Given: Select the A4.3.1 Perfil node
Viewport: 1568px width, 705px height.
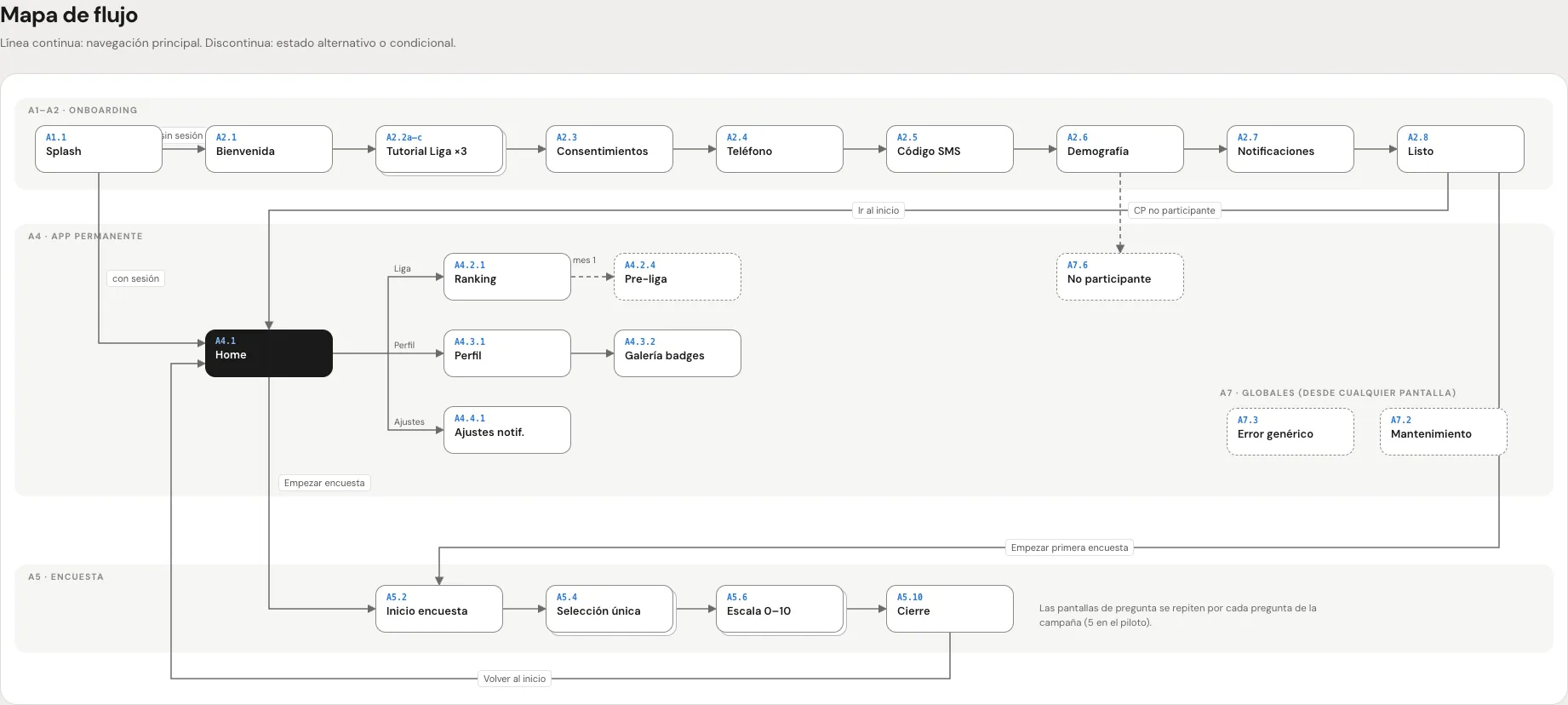Looking at the screenshot, I should point(507,353).
